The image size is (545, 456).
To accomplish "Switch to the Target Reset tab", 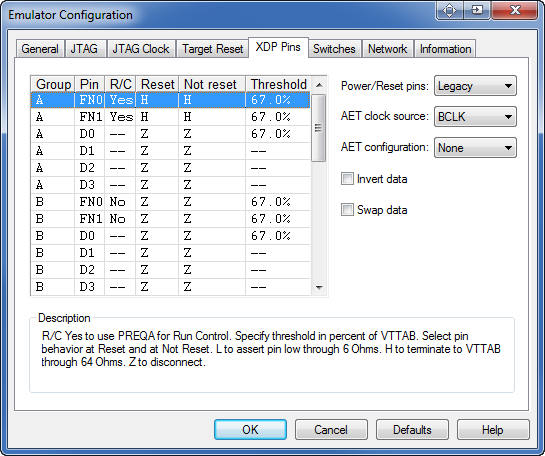I will click(x=212, y=49).
